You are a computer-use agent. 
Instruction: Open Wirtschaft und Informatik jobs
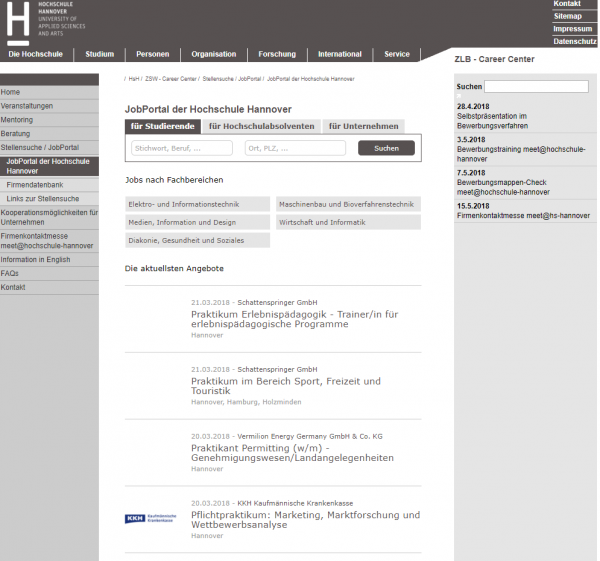(x=348, y=222)
